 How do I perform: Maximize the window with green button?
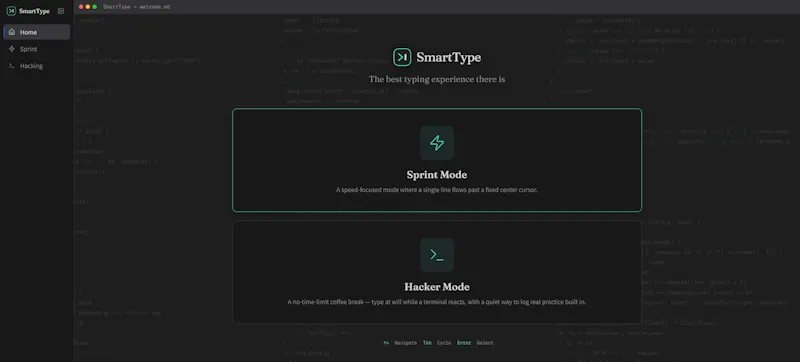[x=94, y=7]
